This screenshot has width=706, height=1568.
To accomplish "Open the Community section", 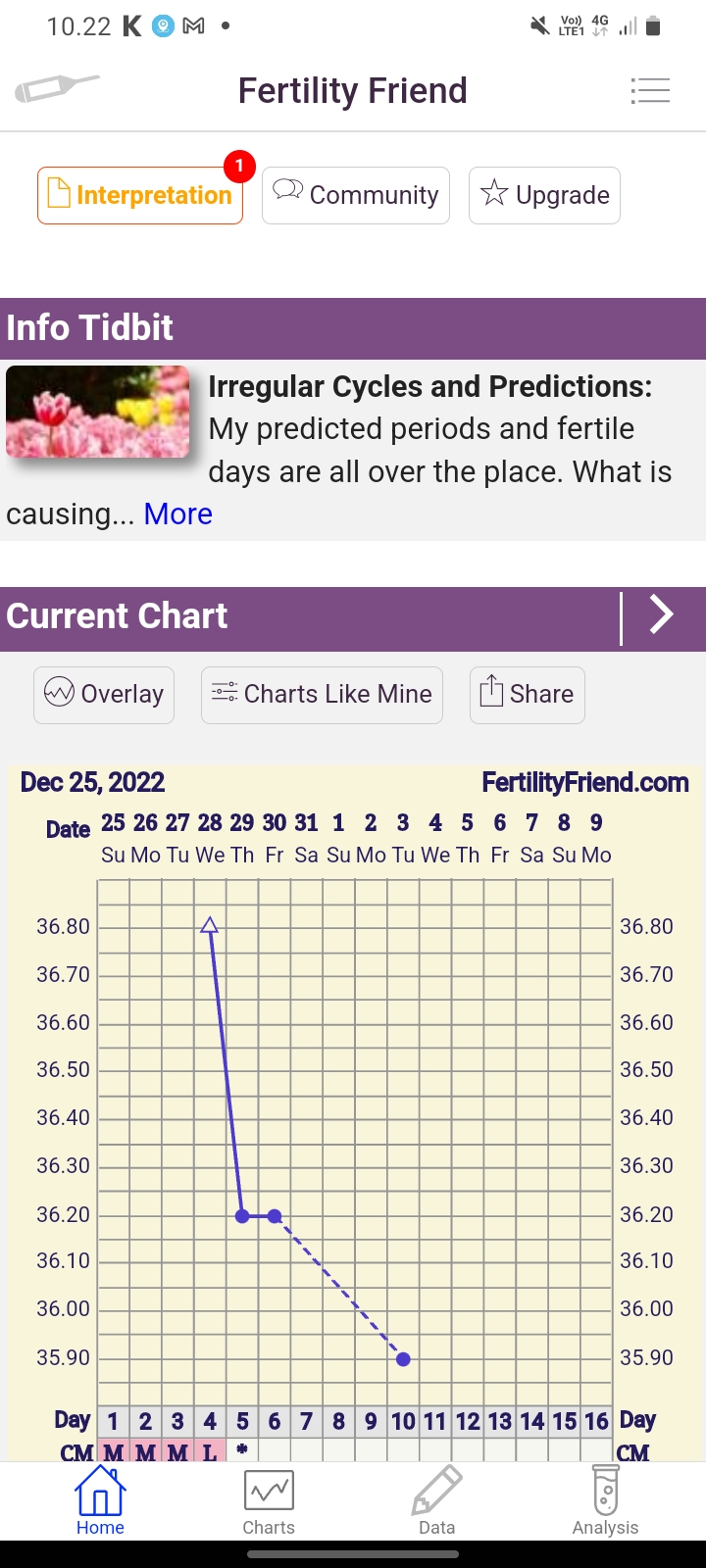I will click(x=356, y=196).
